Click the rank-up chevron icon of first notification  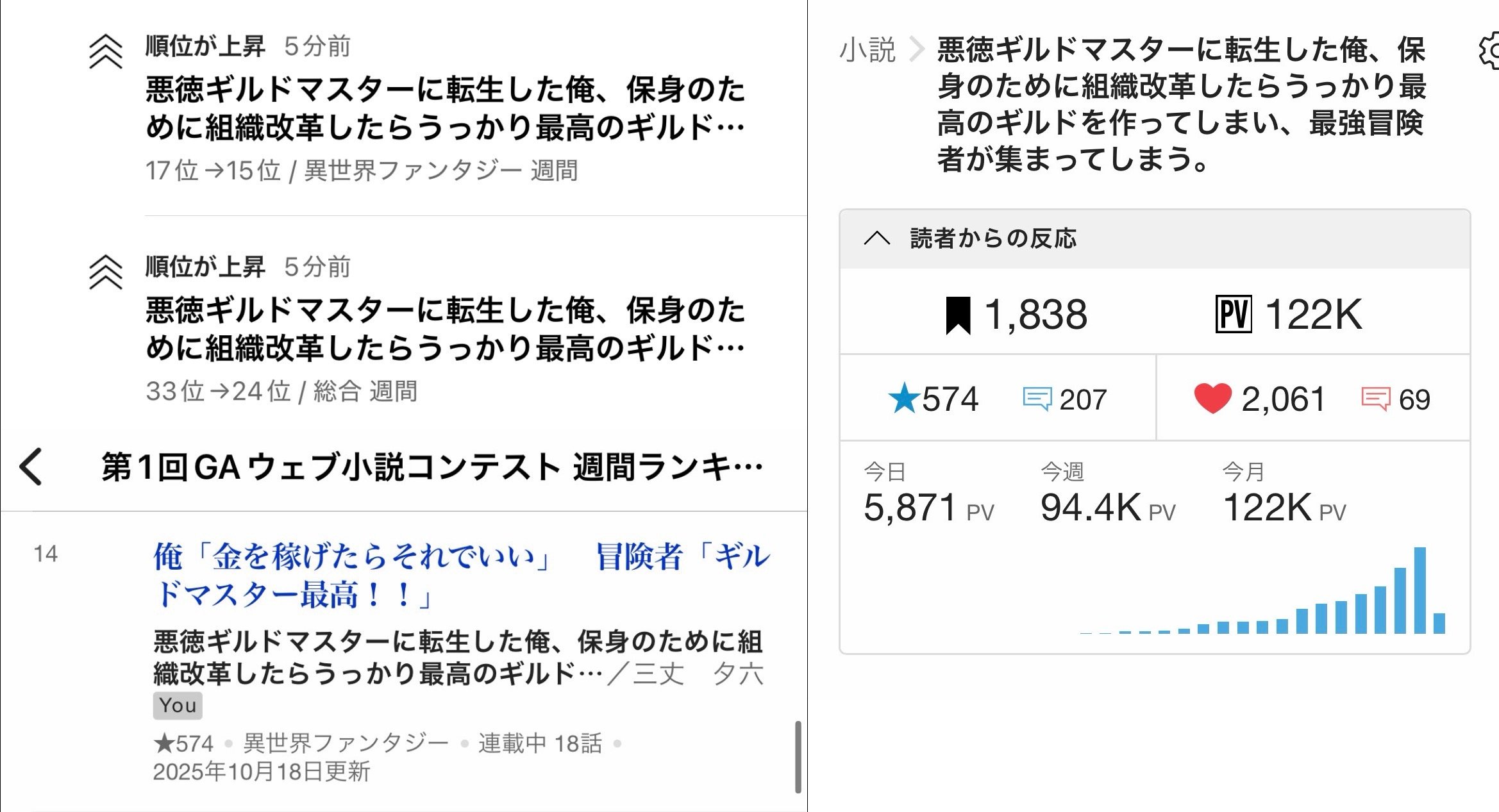[x=106, y=51]
